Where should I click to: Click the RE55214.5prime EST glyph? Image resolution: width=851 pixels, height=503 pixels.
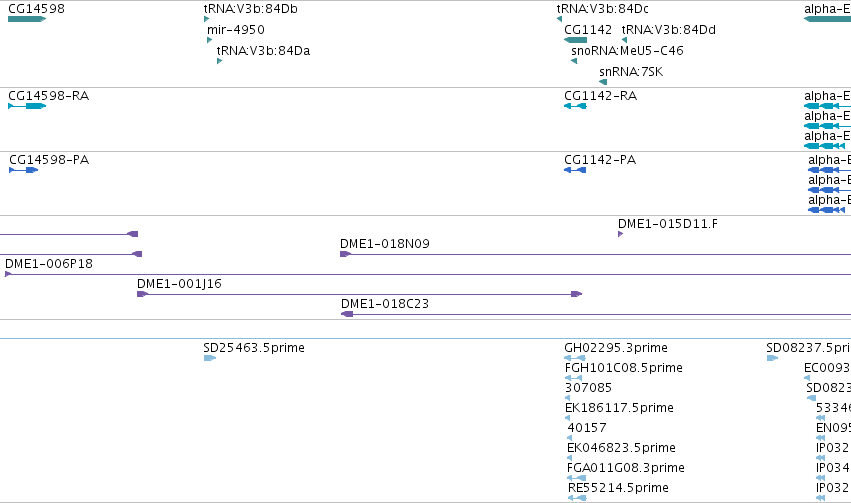tap(577, 498)
